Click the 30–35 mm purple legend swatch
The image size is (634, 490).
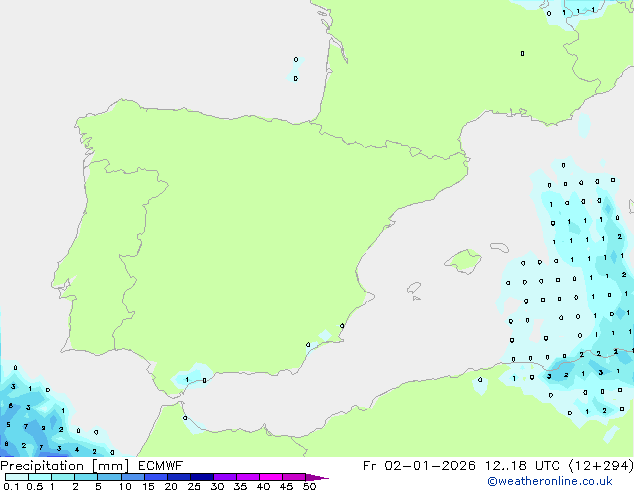click(x=225, y=477)
